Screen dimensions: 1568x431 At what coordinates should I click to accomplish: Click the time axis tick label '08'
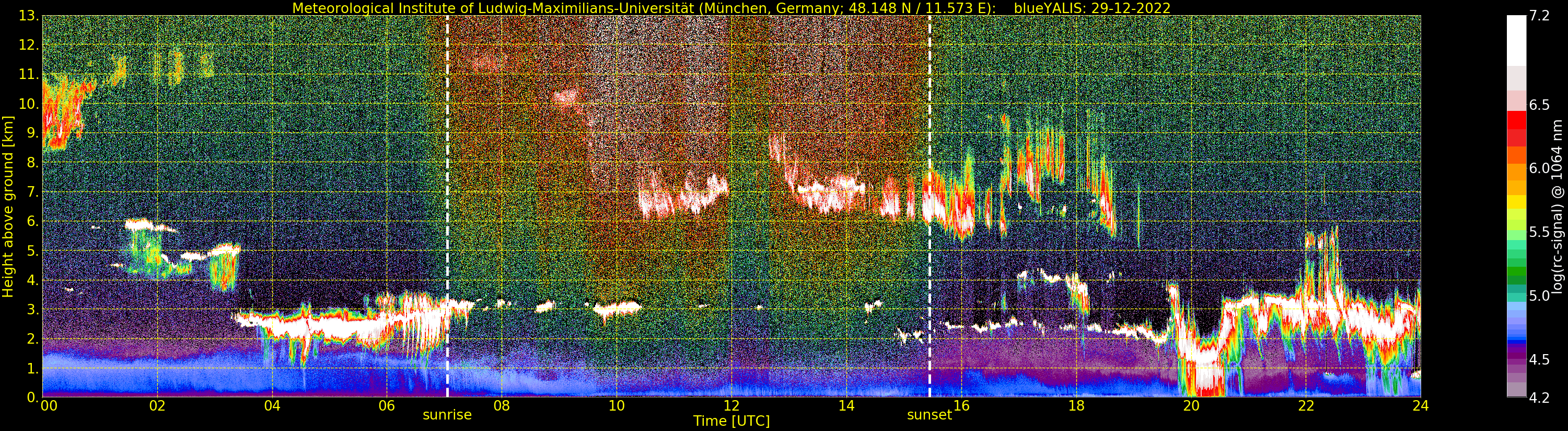[502, 406]
